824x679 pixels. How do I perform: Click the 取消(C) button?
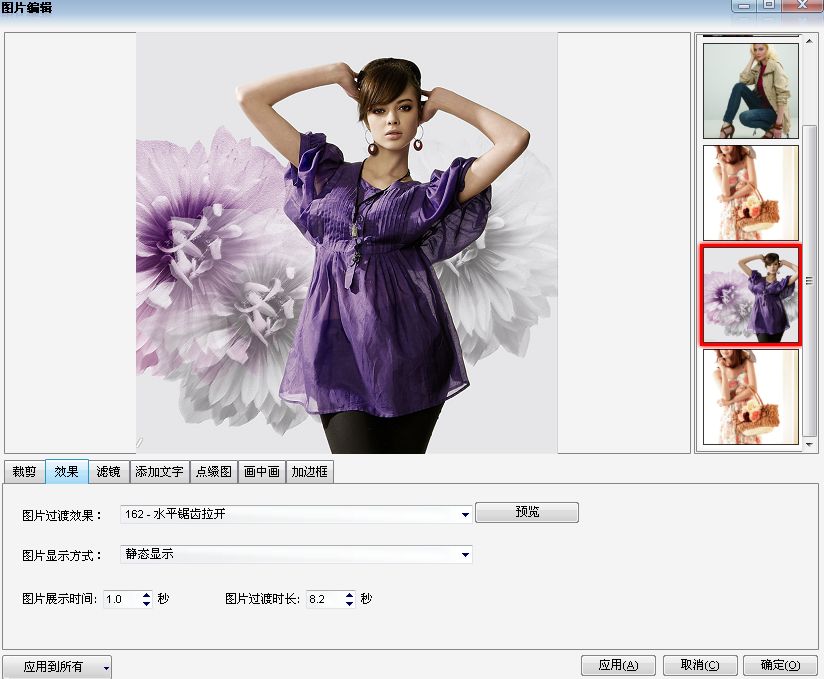(x=700, y=665)
